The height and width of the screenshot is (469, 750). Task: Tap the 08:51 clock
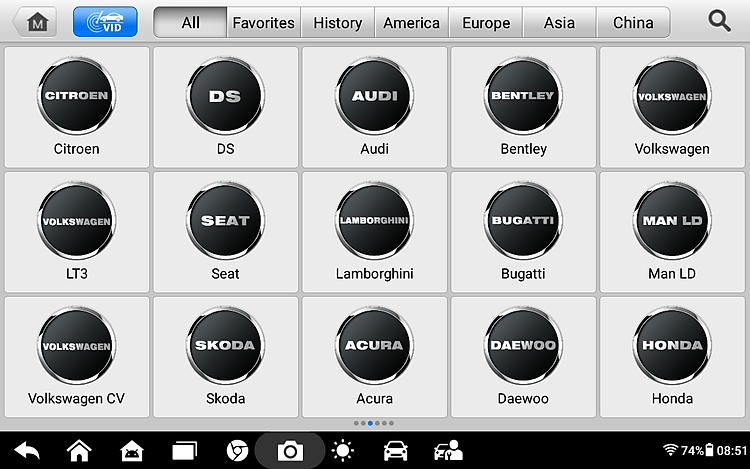tap(731, 450)
